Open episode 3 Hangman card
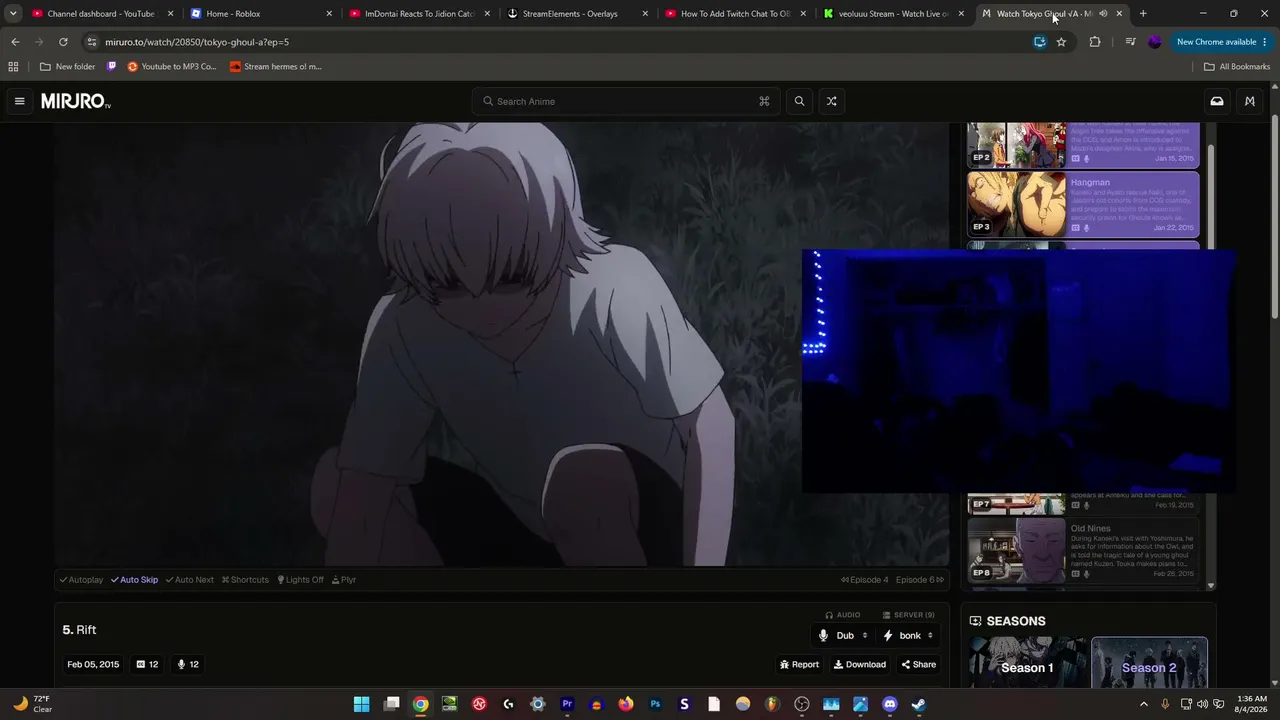This screenshot has width=1280, height=720. 1083,204
